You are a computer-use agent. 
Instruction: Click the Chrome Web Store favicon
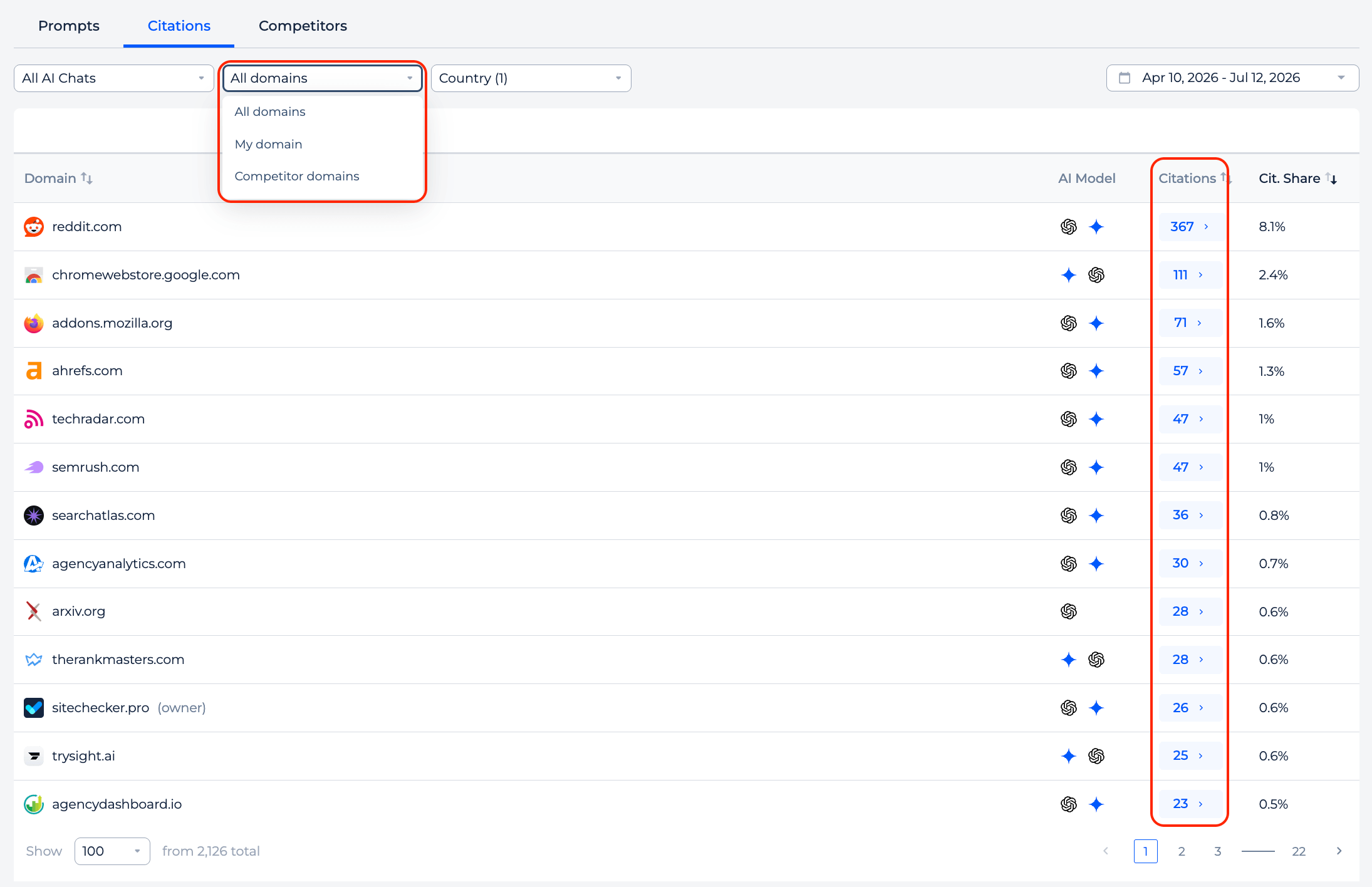pos(34,275)
